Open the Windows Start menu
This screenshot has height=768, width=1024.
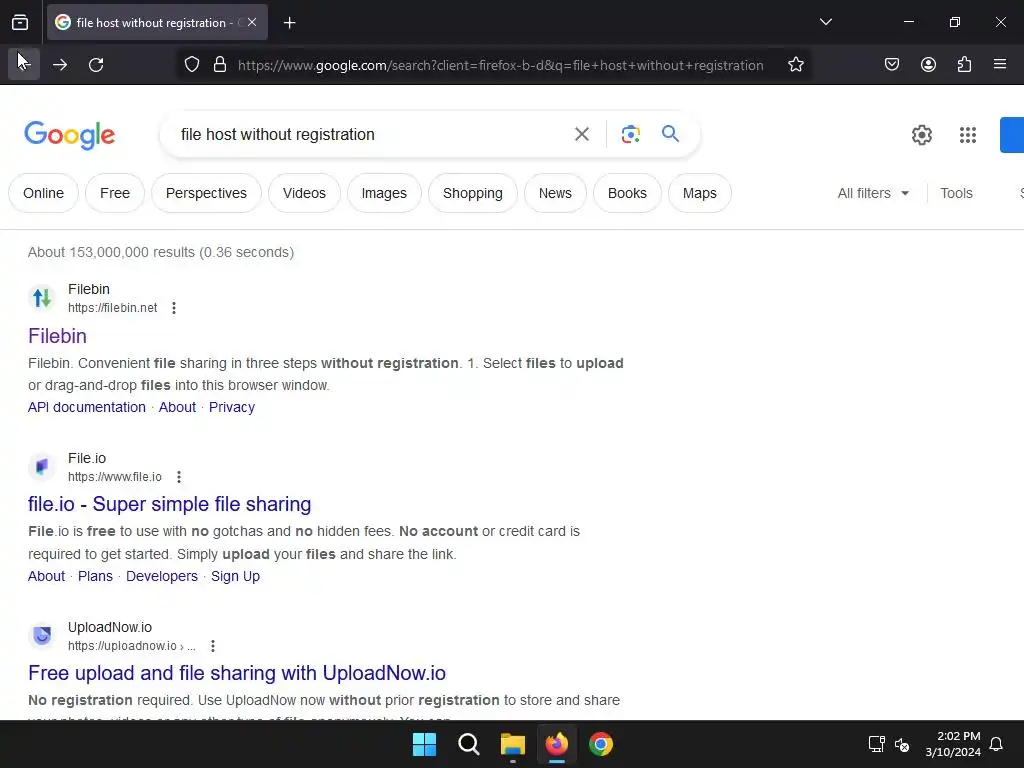click(424, 744)
